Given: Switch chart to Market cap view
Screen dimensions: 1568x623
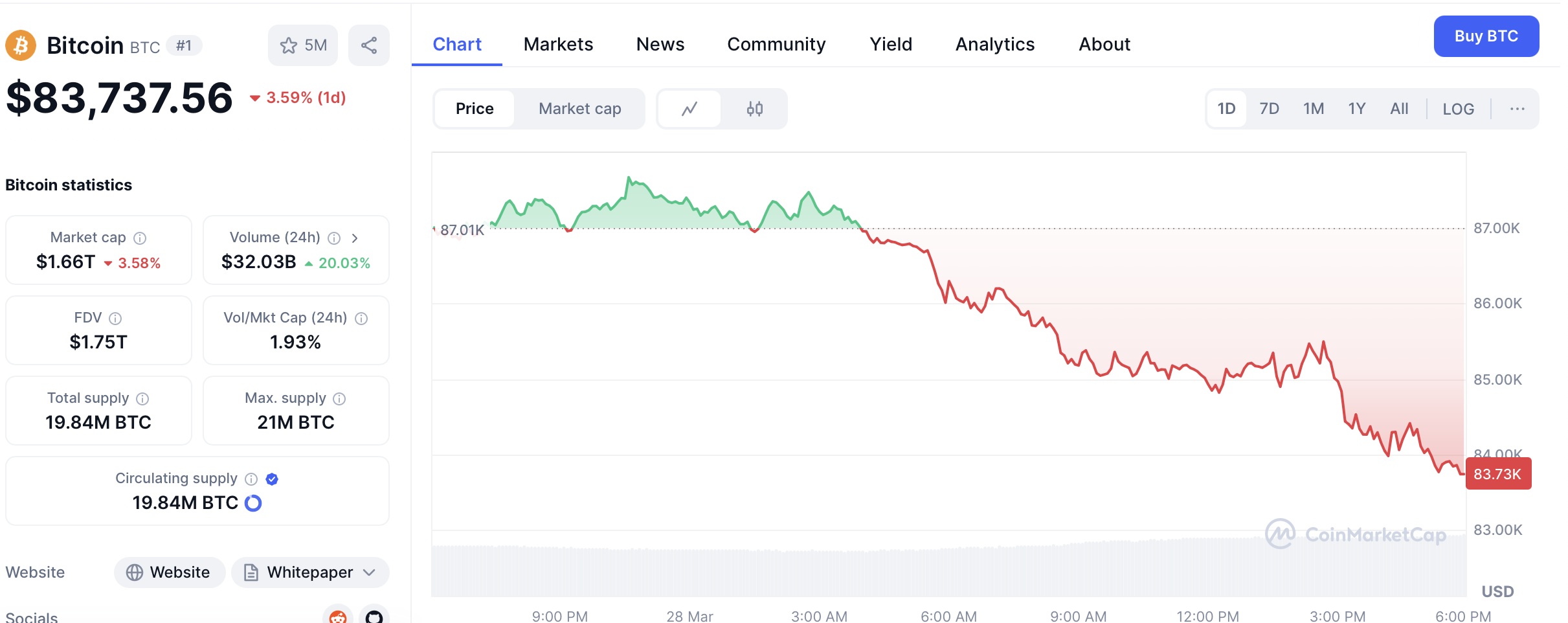Looking at the screenshot, I should click(x=579, y=109).
